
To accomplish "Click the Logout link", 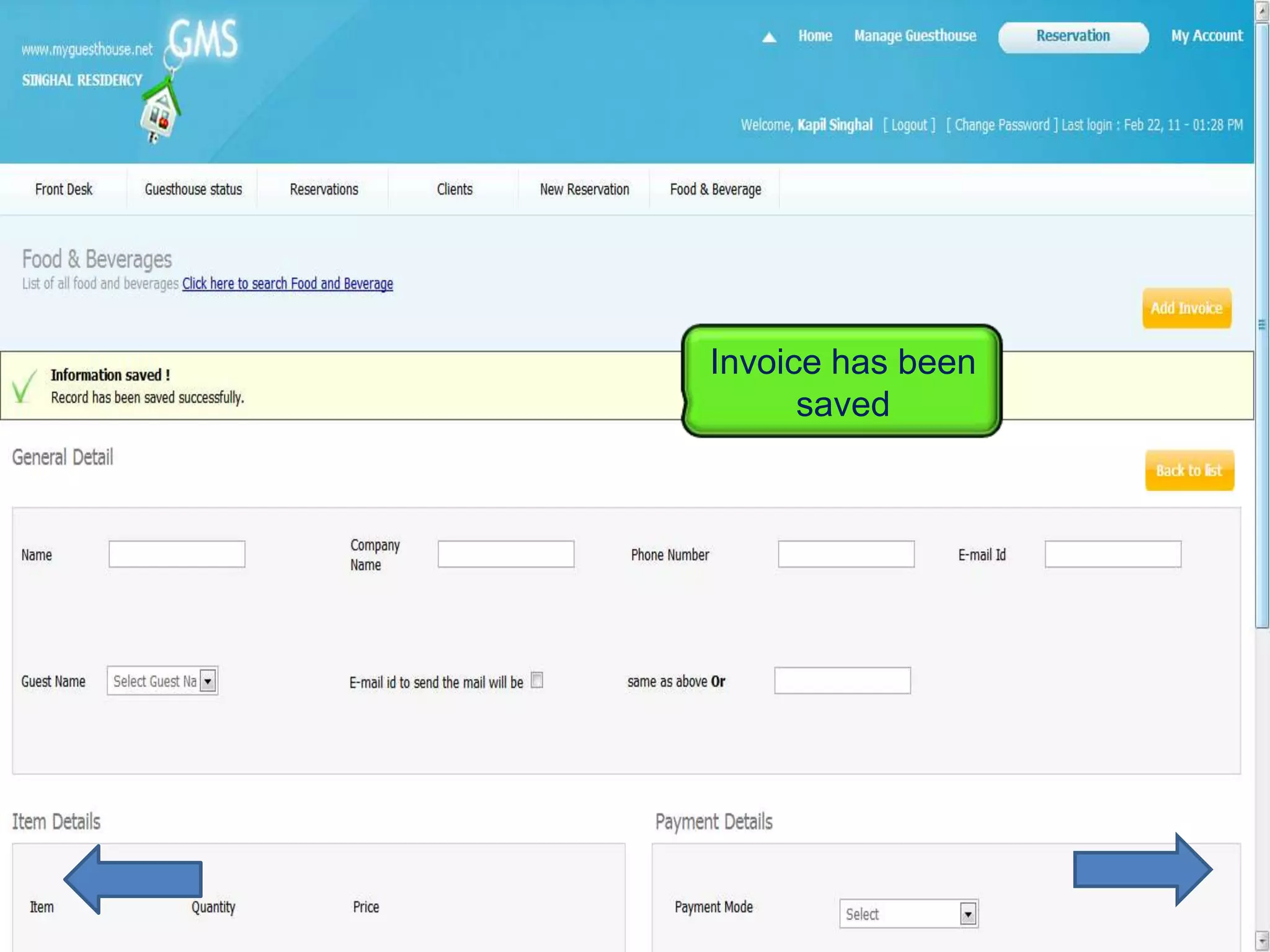I will (x=909, y=125).
